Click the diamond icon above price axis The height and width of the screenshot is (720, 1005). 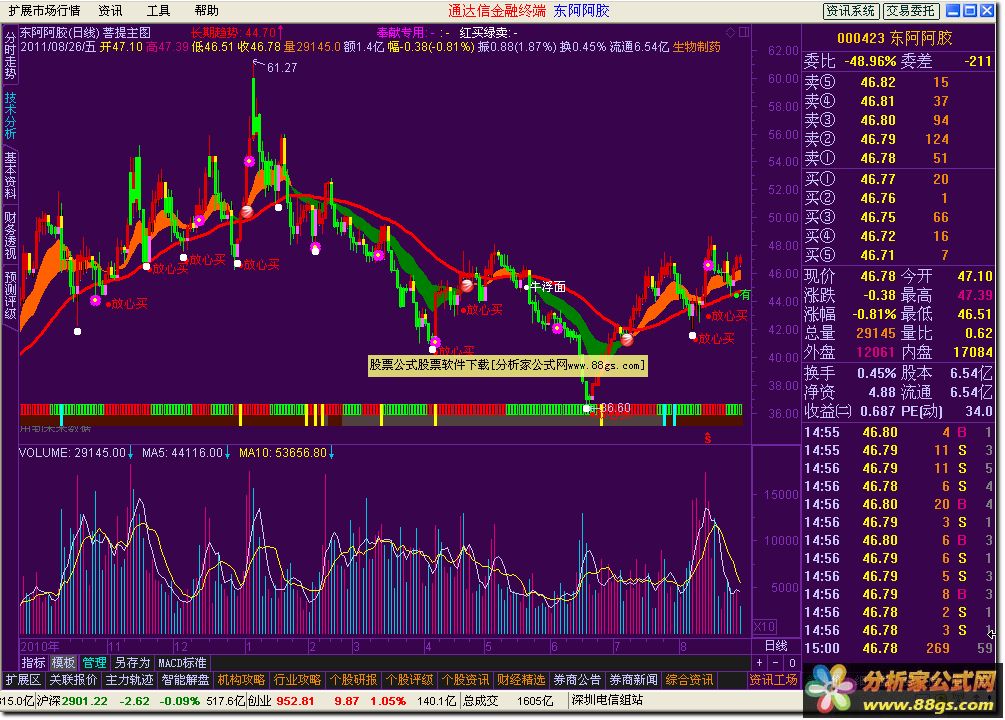click(x=731, y=32)
